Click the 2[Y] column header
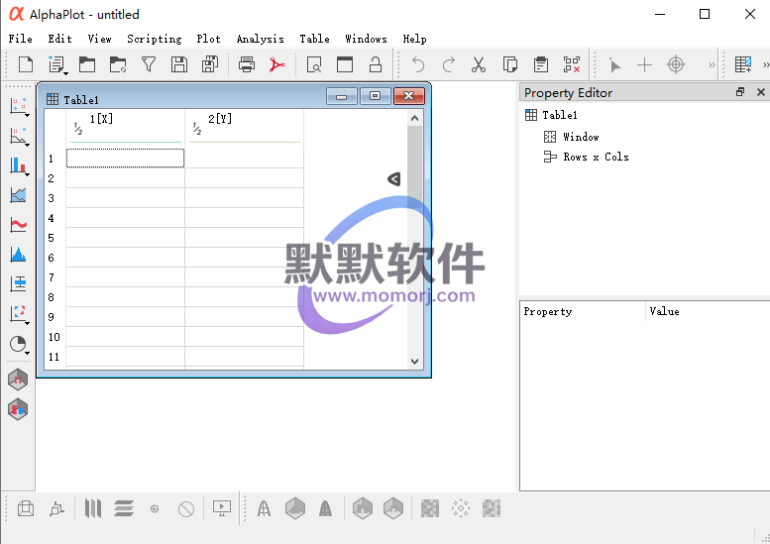 click(x=244, y=125)
